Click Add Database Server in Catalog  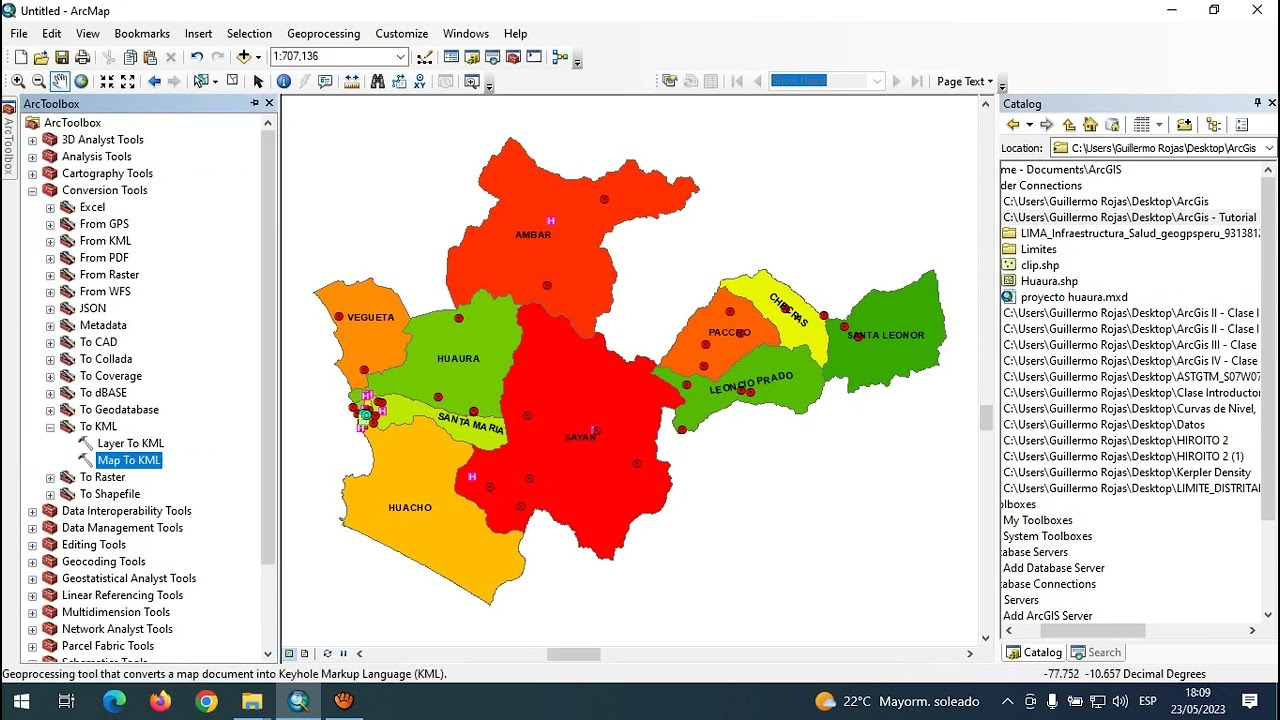click(1053, 568)
